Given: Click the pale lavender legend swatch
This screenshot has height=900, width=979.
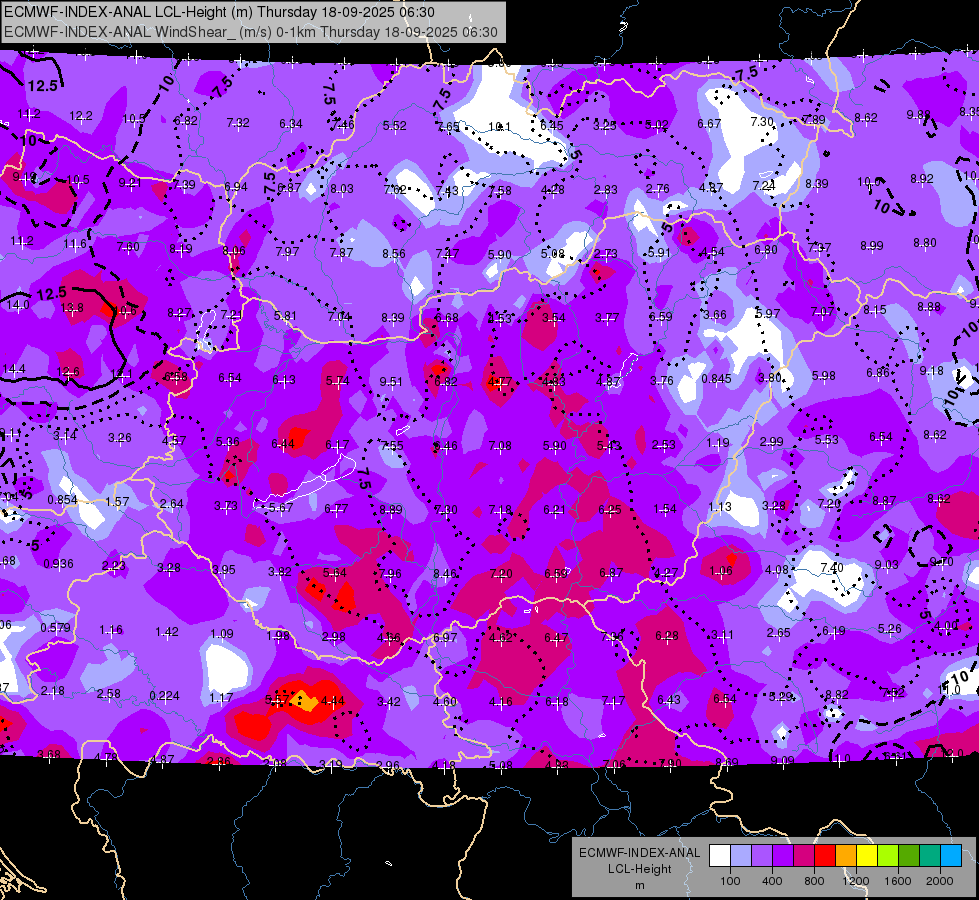Looking at the screenshot, I should (741, 856).
